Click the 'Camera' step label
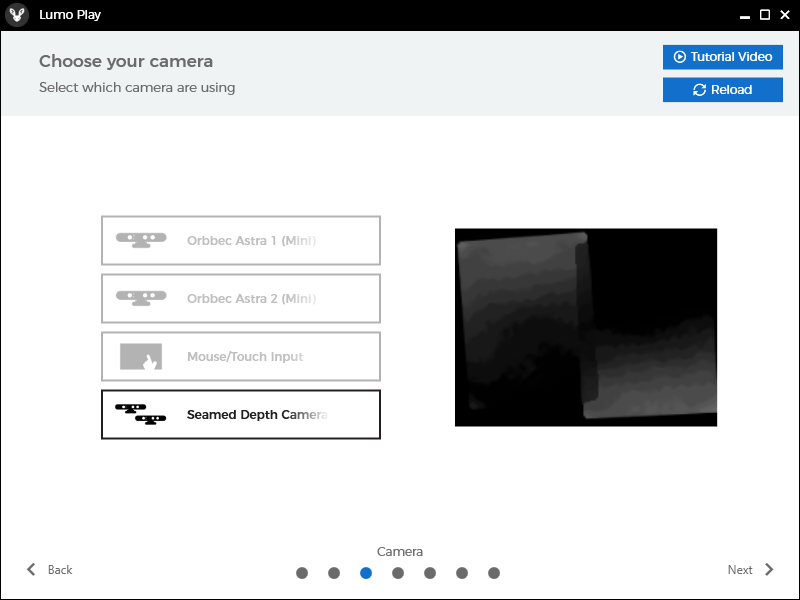Viewport: 800px width, 600px height. point(400,552)
